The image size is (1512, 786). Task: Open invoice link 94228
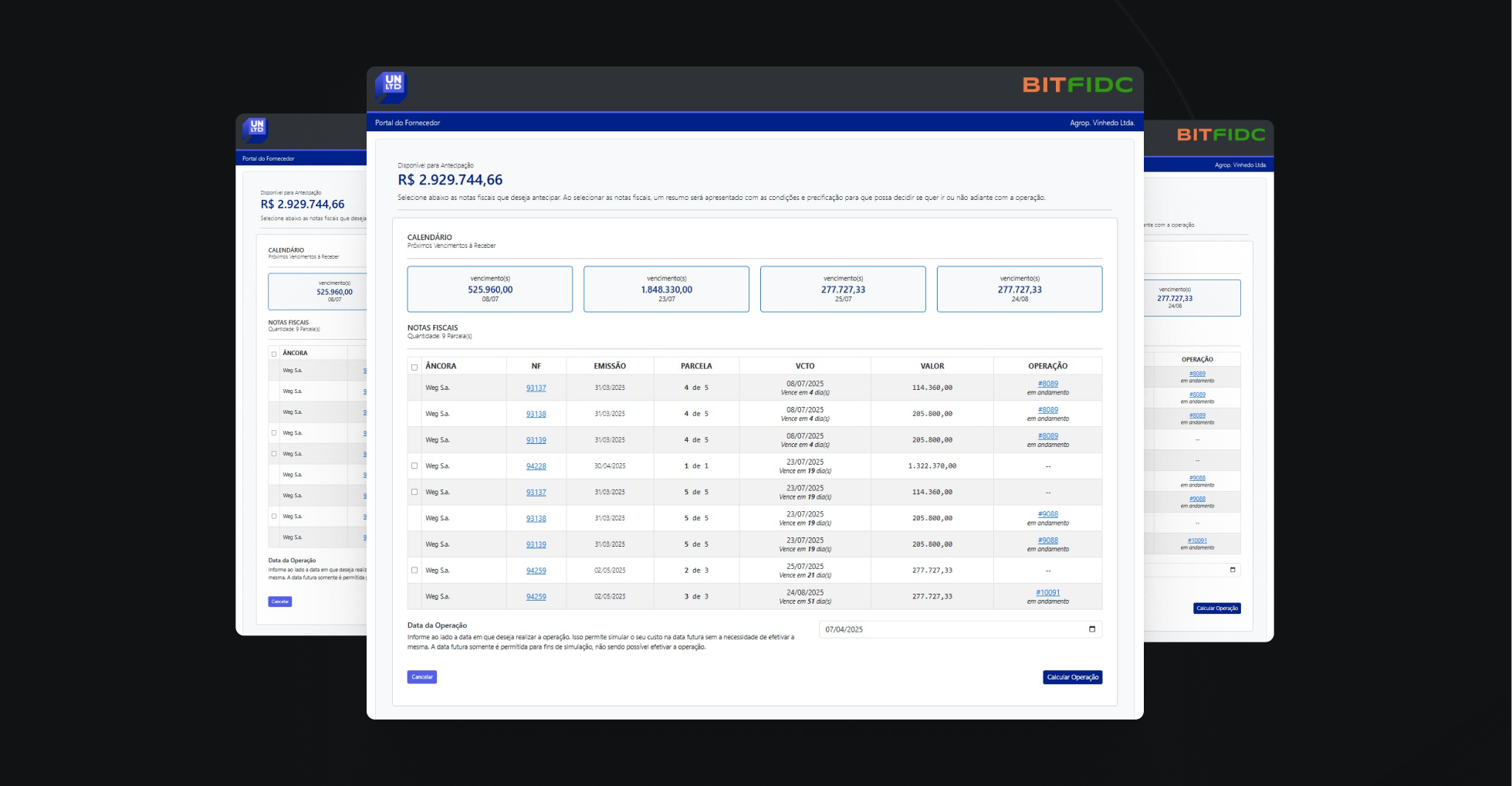point(536,466)
